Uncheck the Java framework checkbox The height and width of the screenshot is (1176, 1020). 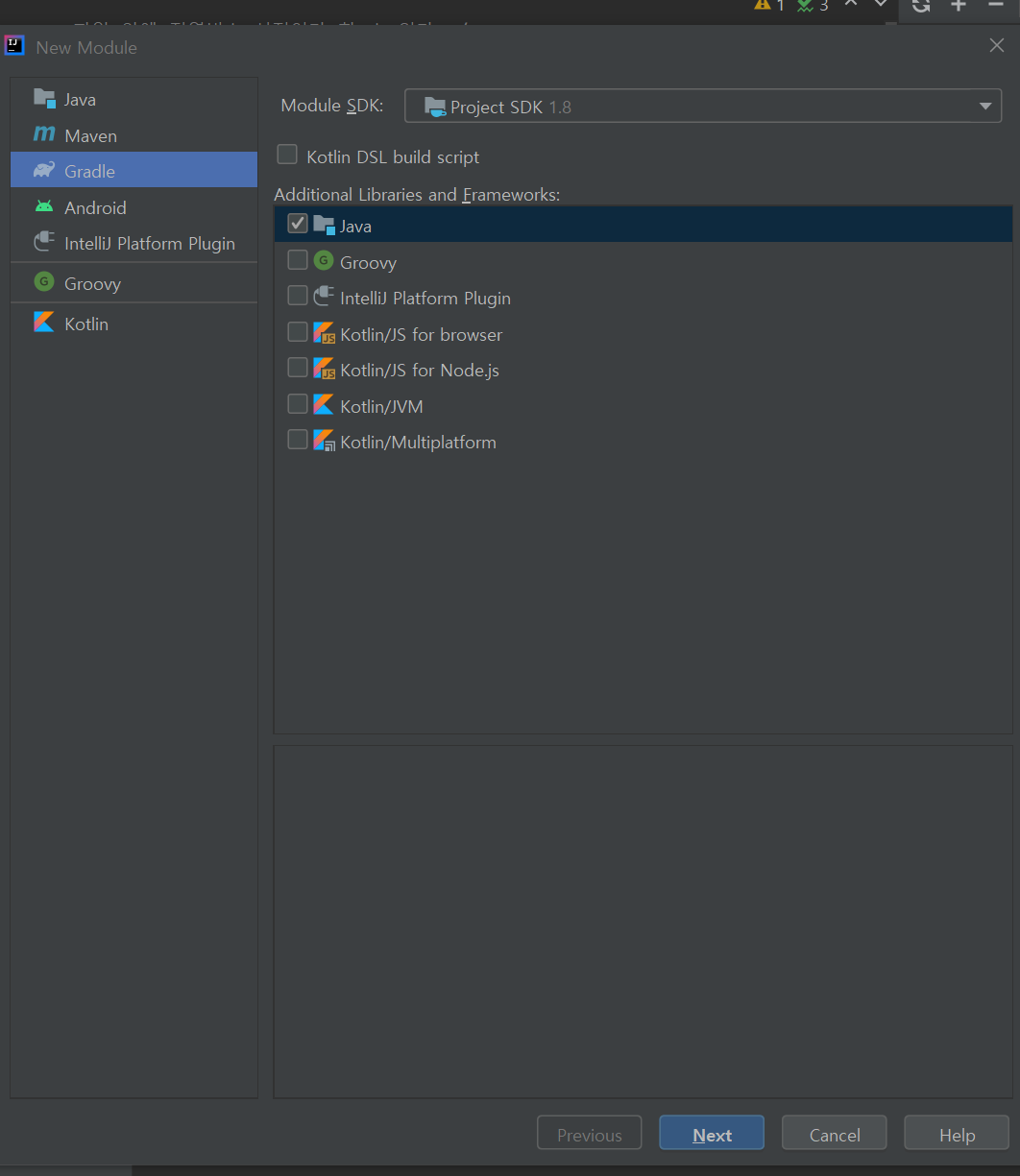(x=298, y=224)
